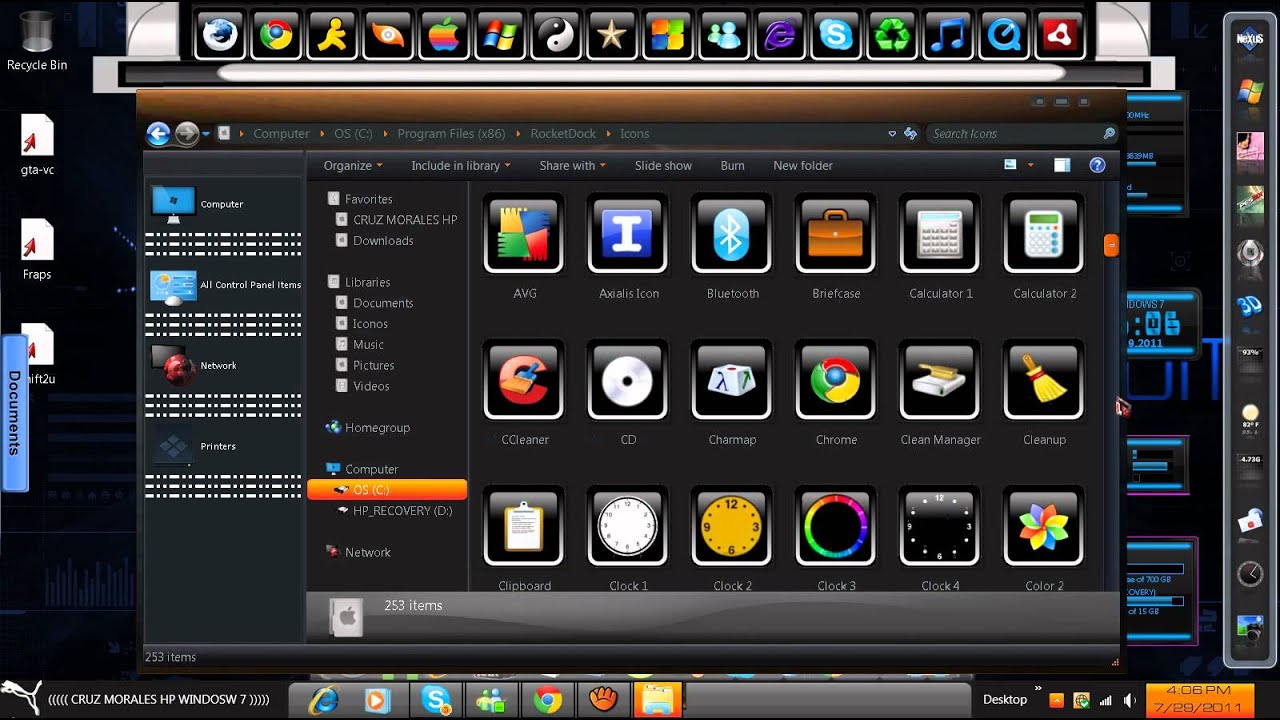The image size is (1280, 720).
Task: Go back using the Back arrow
Action: [158, 133]
